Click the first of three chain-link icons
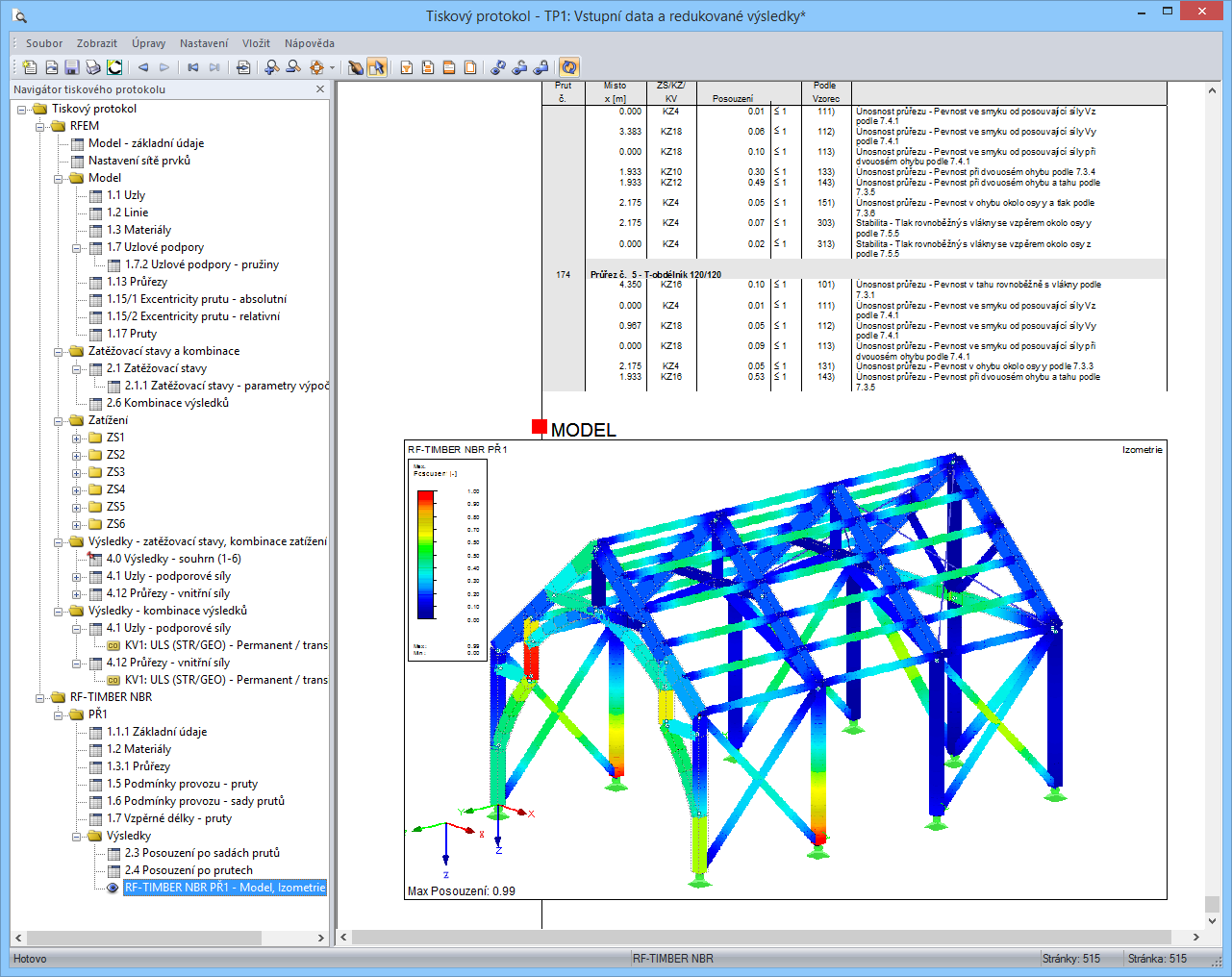This screenshot has width=1232, height=977. pyautogui.click(x=498, y=67)
